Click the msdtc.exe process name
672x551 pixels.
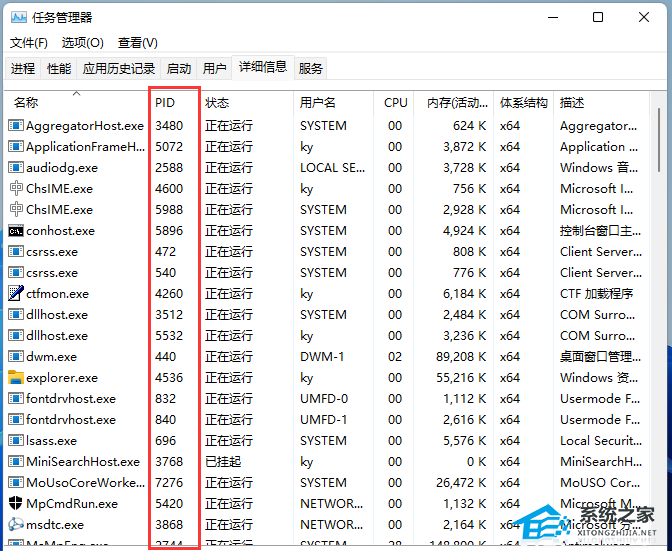click(55, 524)
